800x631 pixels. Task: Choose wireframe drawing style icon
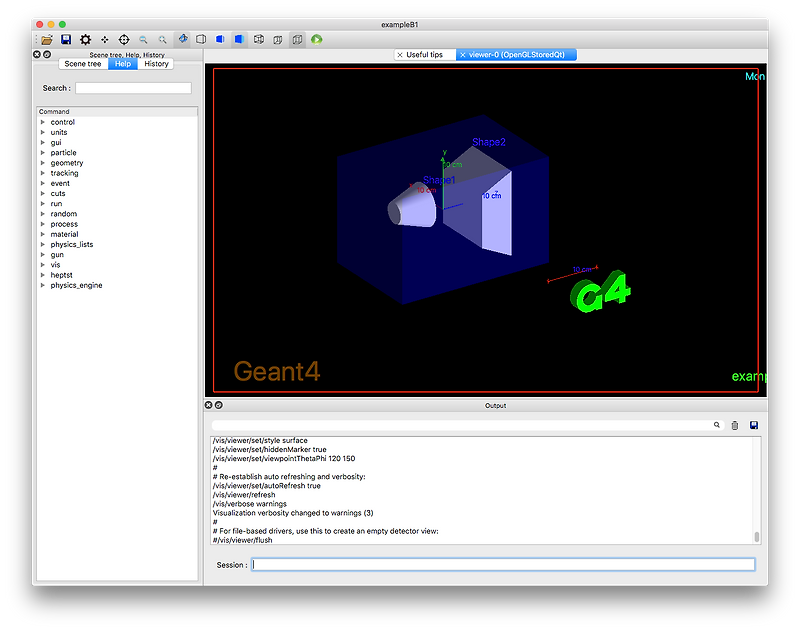(259, 39)
